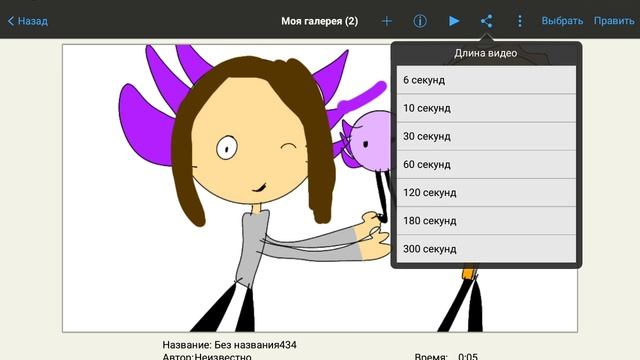Open the info icon in the toolbar

pos(420,21)
